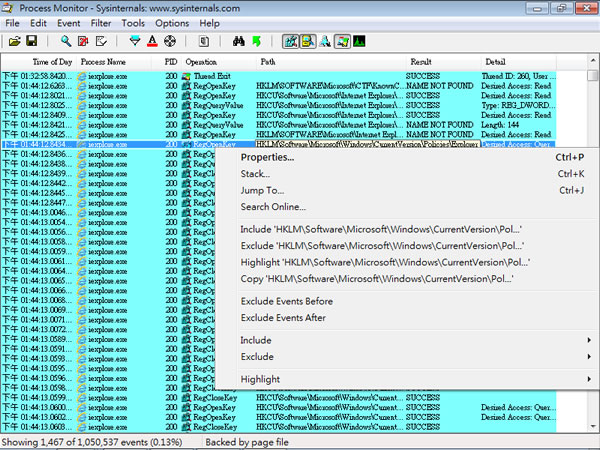Viewport: 600px width, 450px height.
Task: Open the Event menu
Action: [68, 23]
